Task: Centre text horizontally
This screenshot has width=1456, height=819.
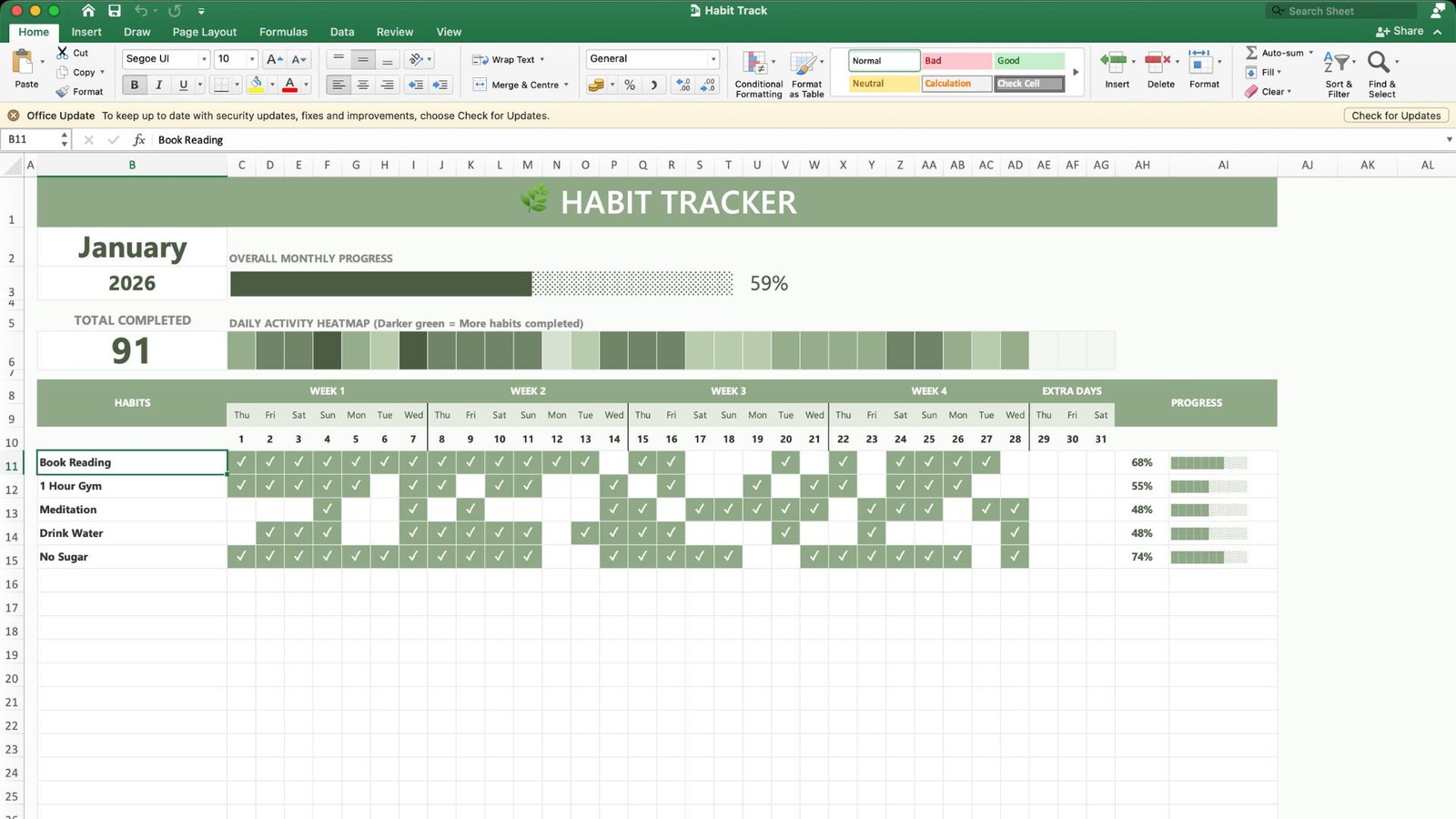Action: 363,85
